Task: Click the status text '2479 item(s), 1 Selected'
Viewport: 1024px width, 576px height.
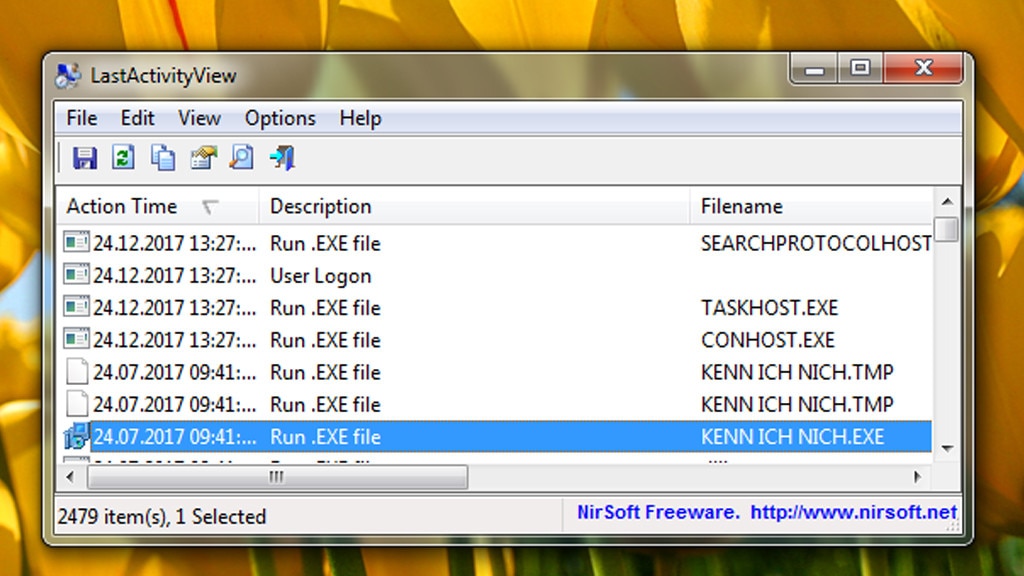Action: tap(162, 517)
